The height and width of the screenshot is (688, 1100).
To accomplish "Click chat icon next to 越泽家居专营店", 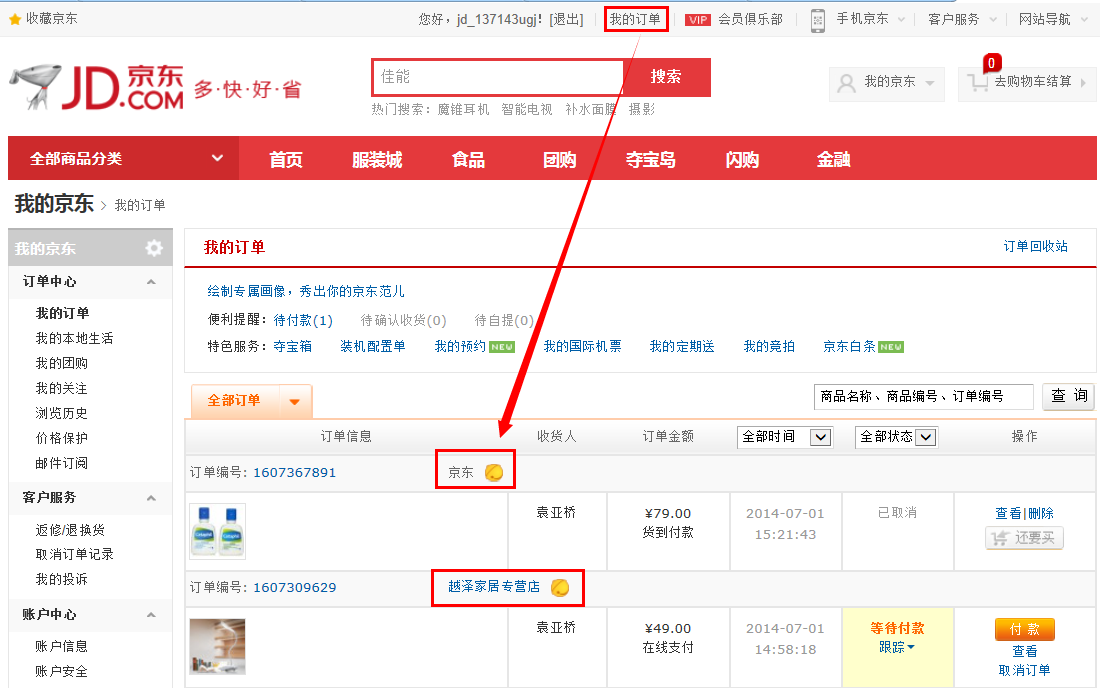I will [x=560, y=587].
